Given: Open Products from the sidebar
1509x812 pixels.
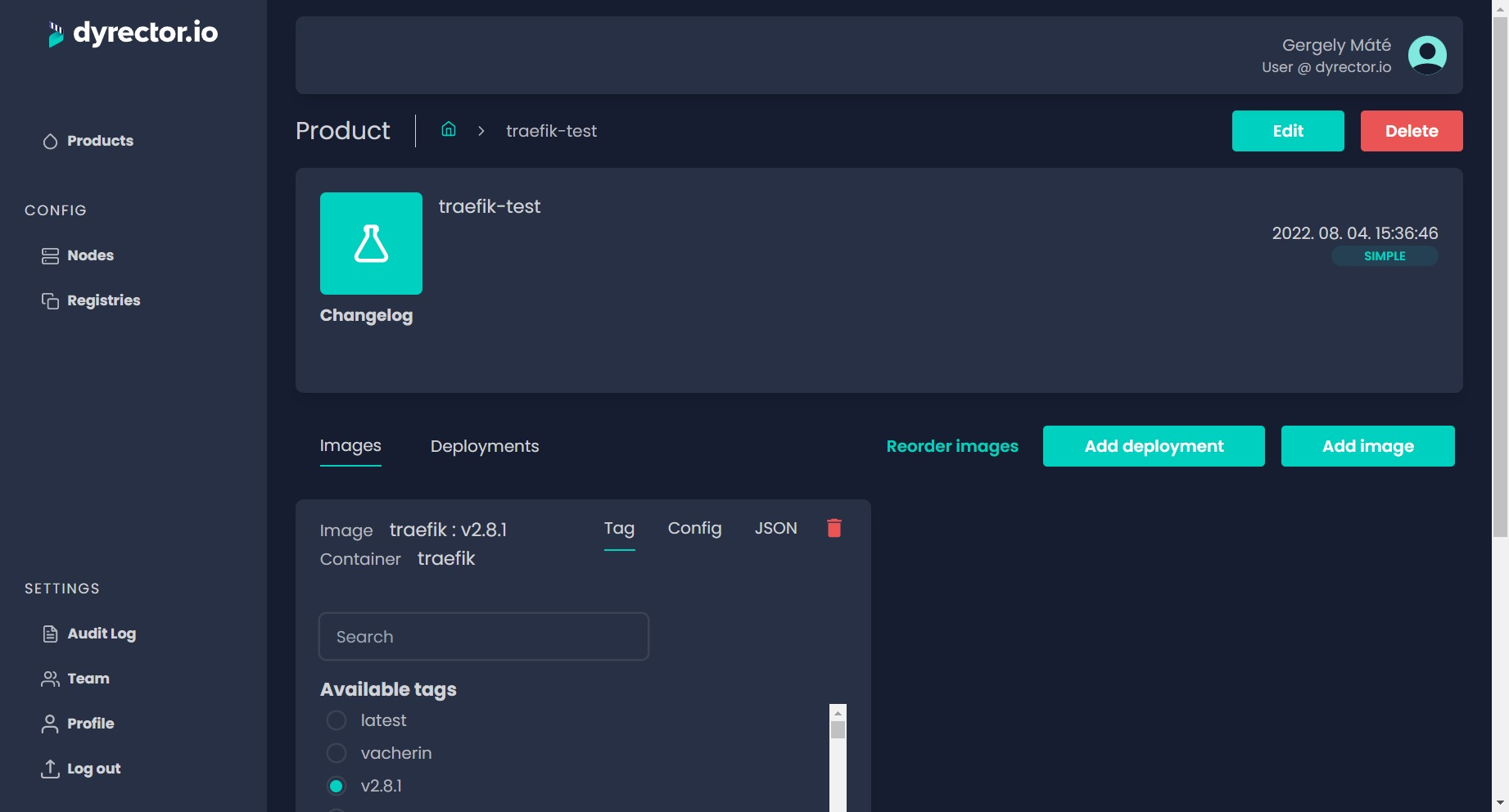Looking at the screenshot, I should [x=88, y=141].
